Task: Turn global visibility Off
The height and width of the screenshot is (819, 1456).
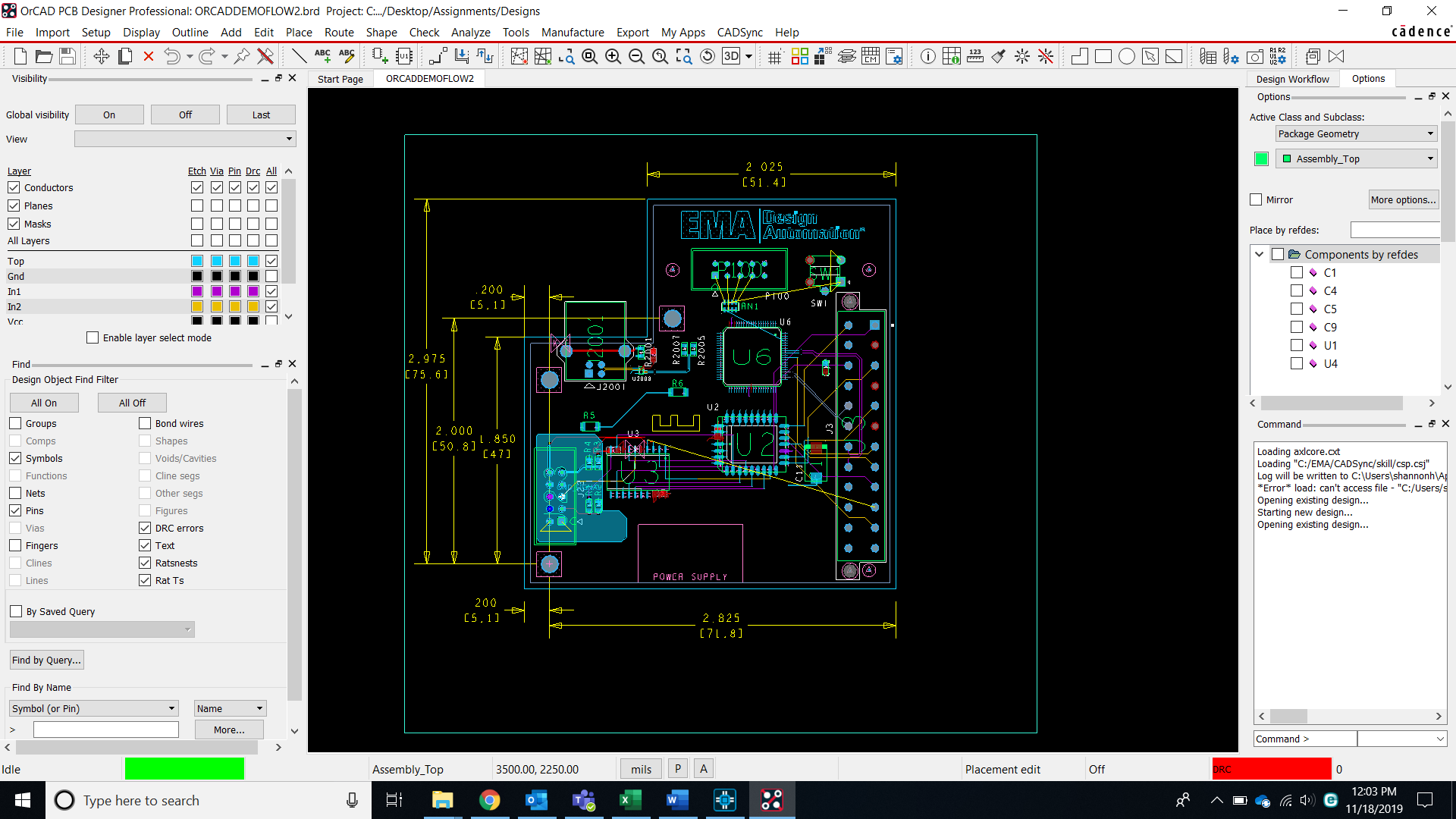Action: [185, 115]
